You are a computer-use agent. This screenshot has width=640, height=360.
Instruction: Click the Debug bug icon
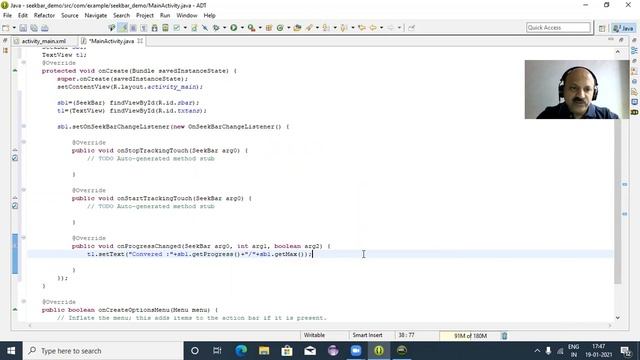216,28
